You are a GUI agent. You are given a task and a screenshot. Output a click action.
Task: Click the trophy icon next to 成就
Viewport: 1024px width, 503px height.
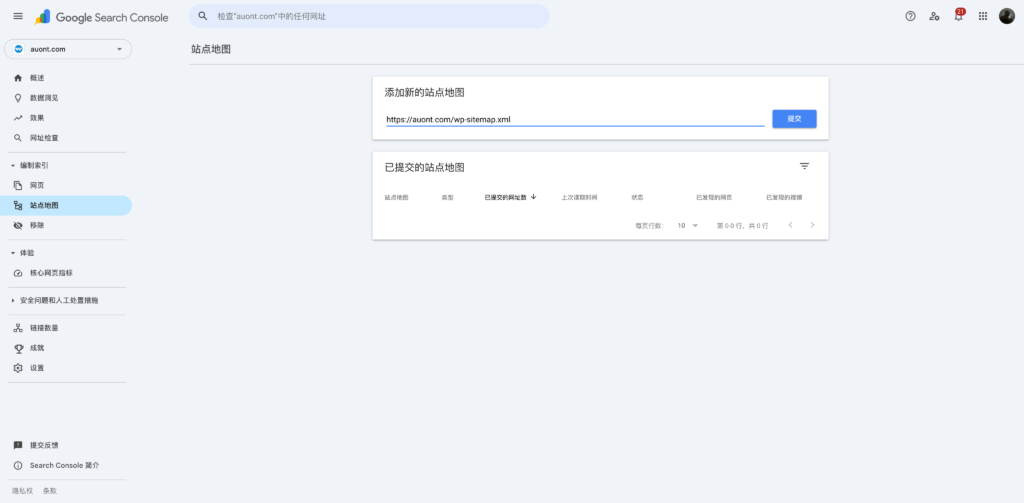(x=18, y=348)
